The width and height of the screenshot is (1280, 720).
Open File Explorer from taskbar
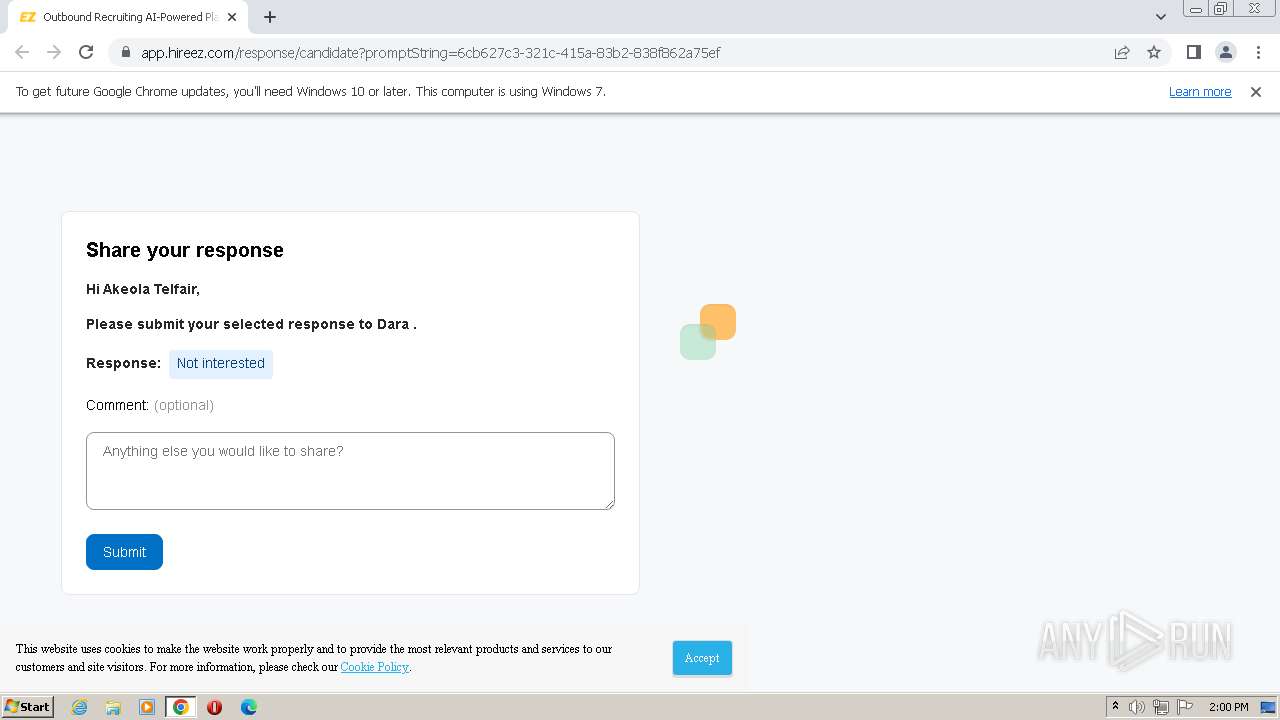click(113, 707)
